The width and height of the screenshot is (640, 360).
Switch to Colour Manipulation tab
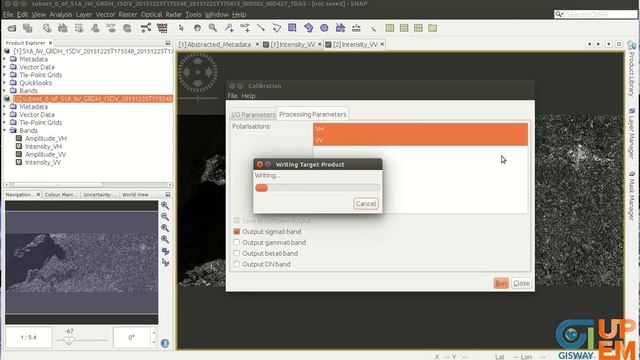click(x=60, y=195)
